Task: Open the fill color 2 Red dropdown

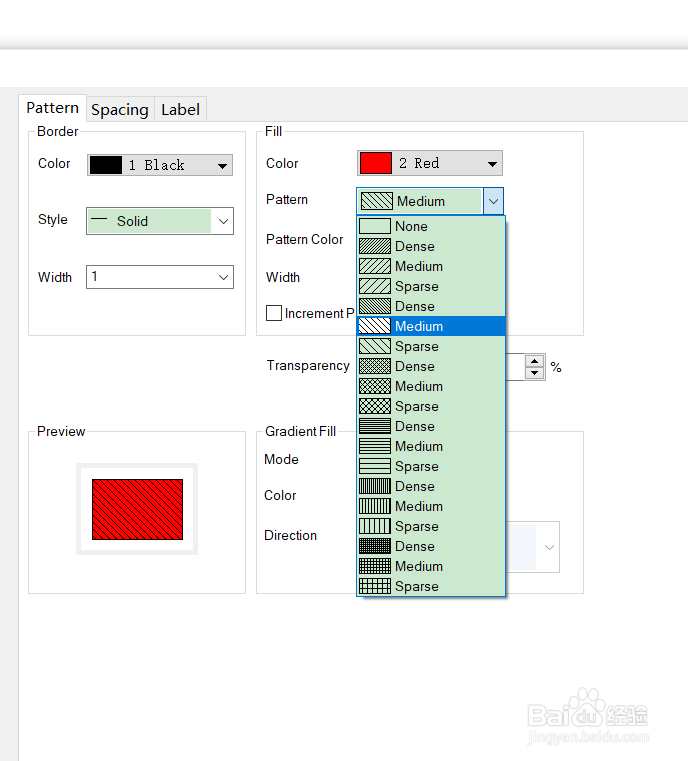Action: [430, 163]
